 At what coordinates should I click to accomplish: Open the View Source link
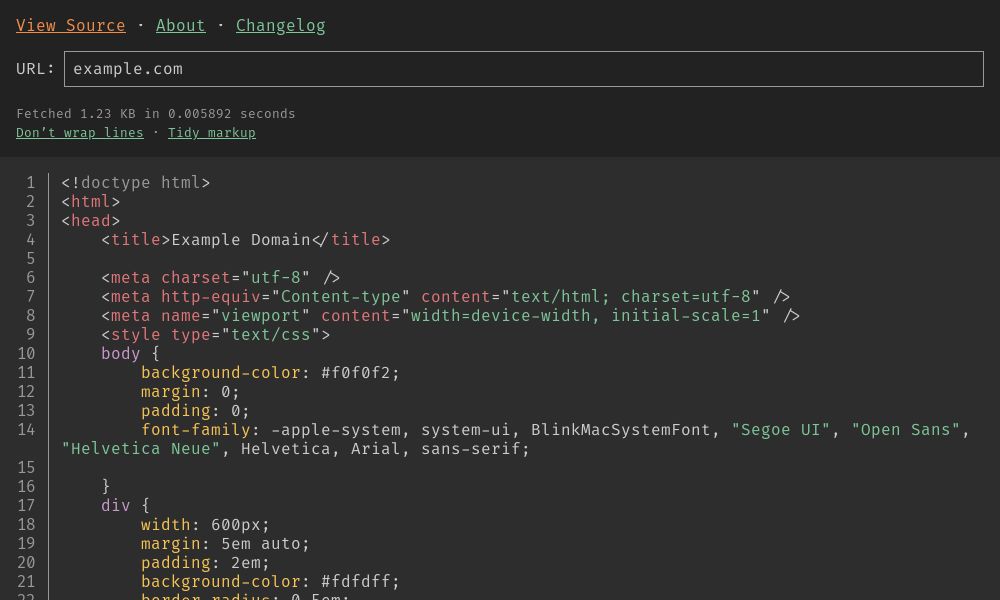pos(71,25)
